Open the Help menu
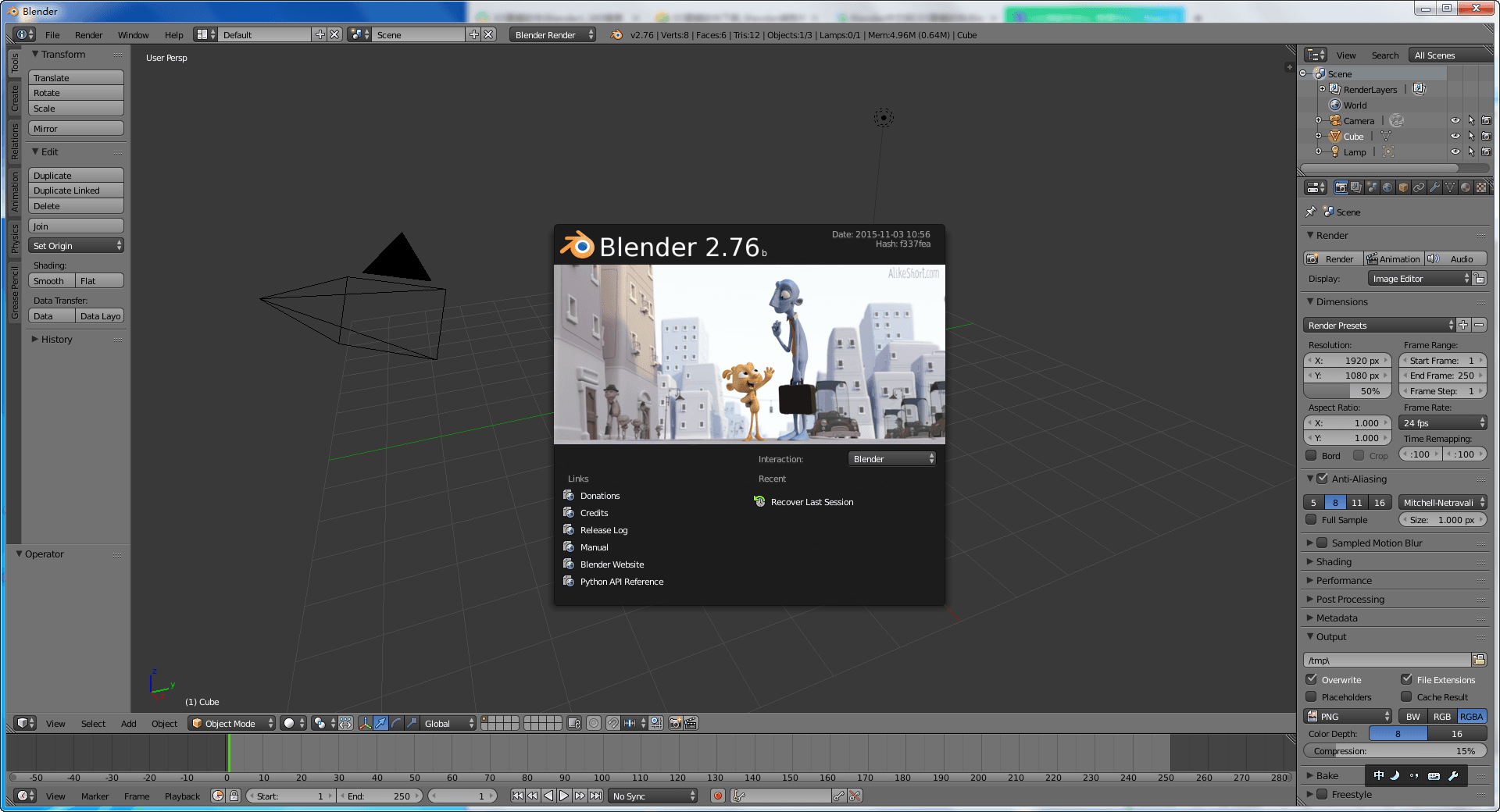Image resolution: width=1500 pixels, height=812 pixels. [x=173, y=34]
